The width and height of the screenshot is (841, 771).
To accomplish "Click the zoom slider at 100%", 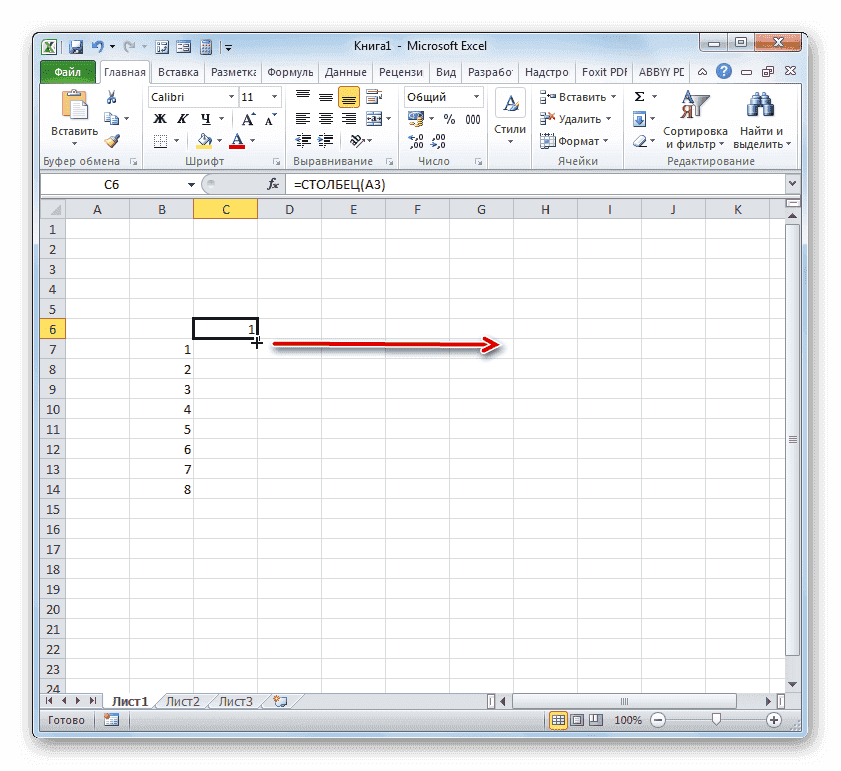I will pyautogui.click(x=715, y=719).
